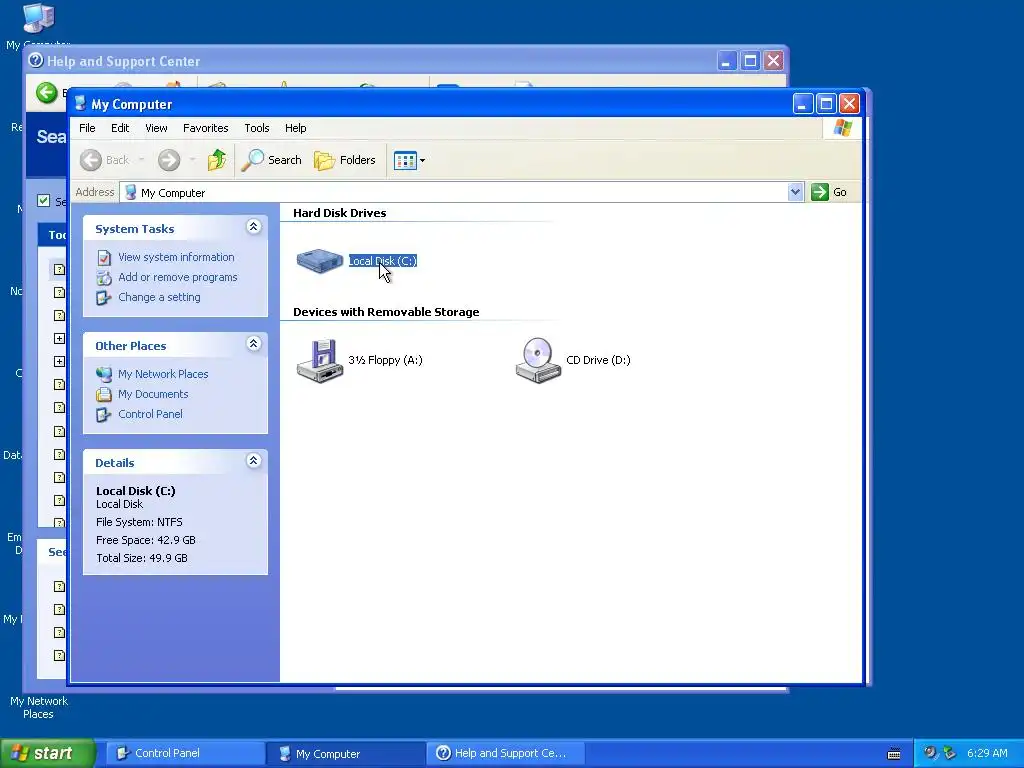Click the Go button

829,192
